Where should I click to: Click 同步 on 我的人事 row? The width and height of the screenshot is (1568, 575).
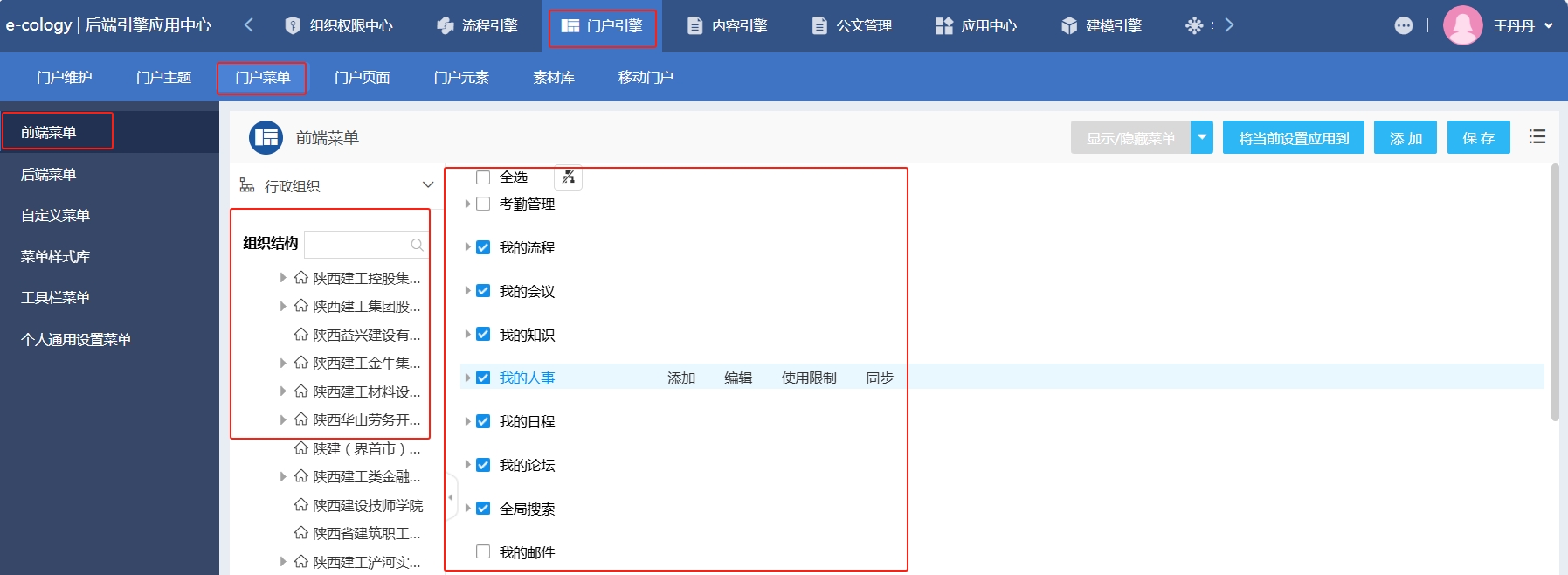pyautogui.click(x=880, y=378)
